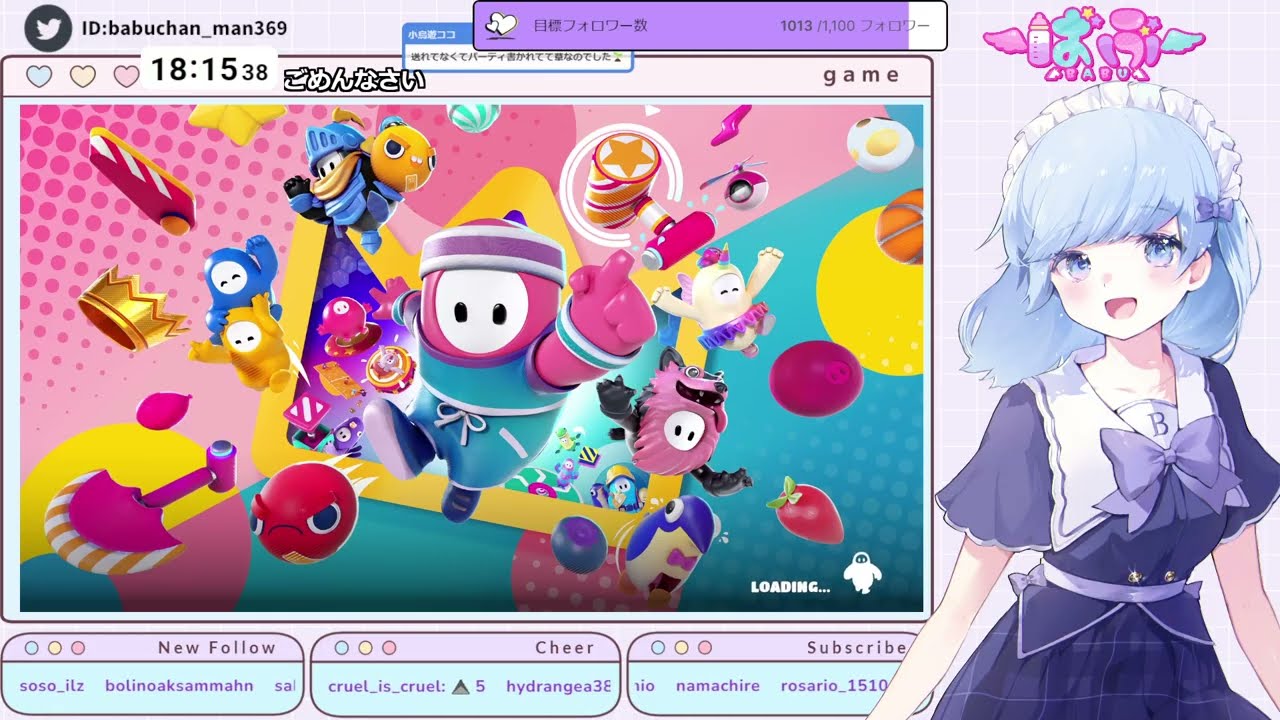Click the "LOADING..." text in the game
The width and height of the screenshot is (1280, 720).
[790, 587]
